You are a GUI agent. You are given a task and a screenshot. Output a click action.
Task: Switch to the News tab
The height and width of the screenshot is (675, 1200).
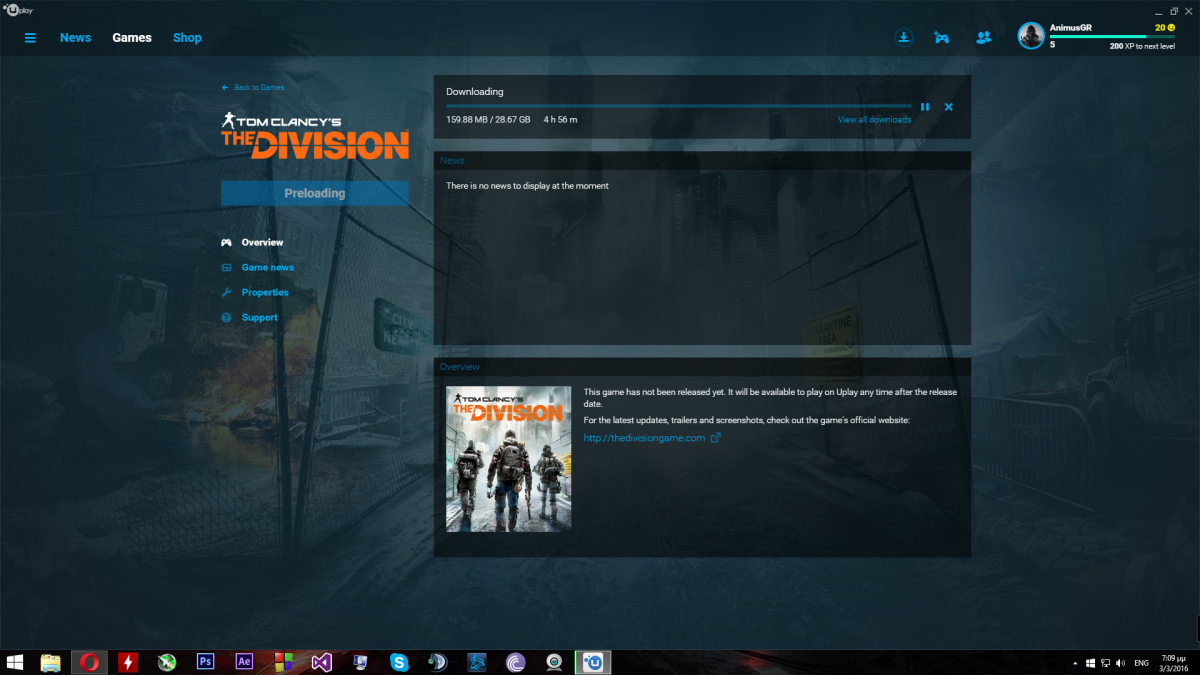(x=75, y=38)
